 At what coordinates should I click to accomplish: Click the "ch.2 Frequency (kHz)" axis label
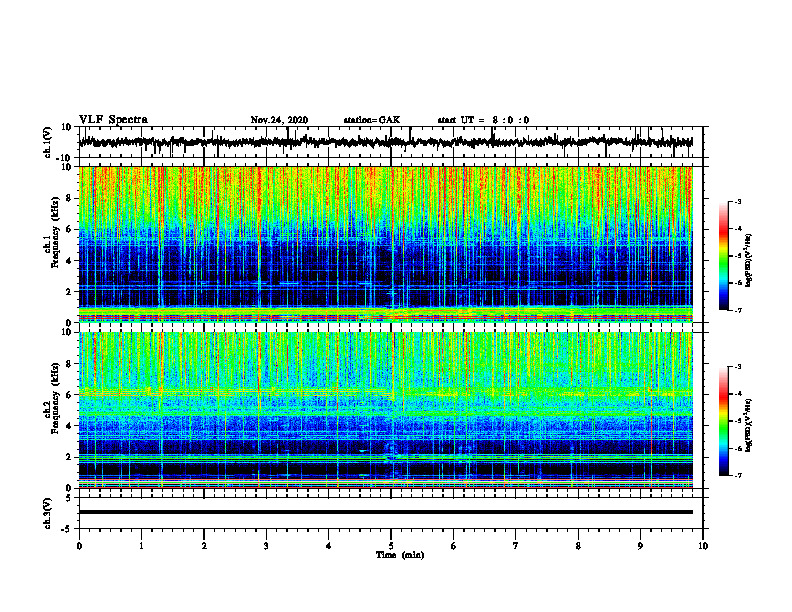(x=51, y=398)
